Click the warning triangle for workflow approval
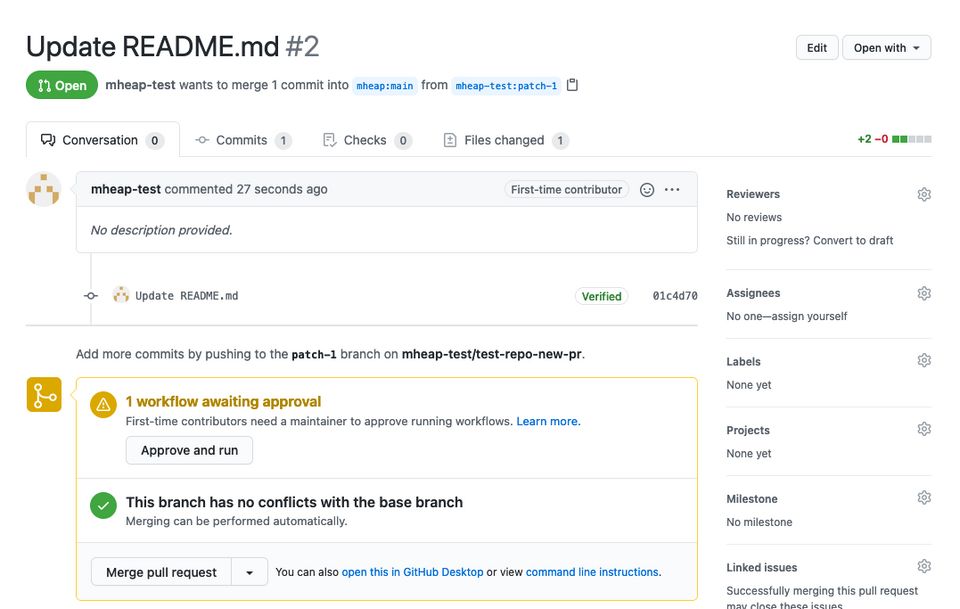This screenshot has height=609, width=960. point(103,405)
